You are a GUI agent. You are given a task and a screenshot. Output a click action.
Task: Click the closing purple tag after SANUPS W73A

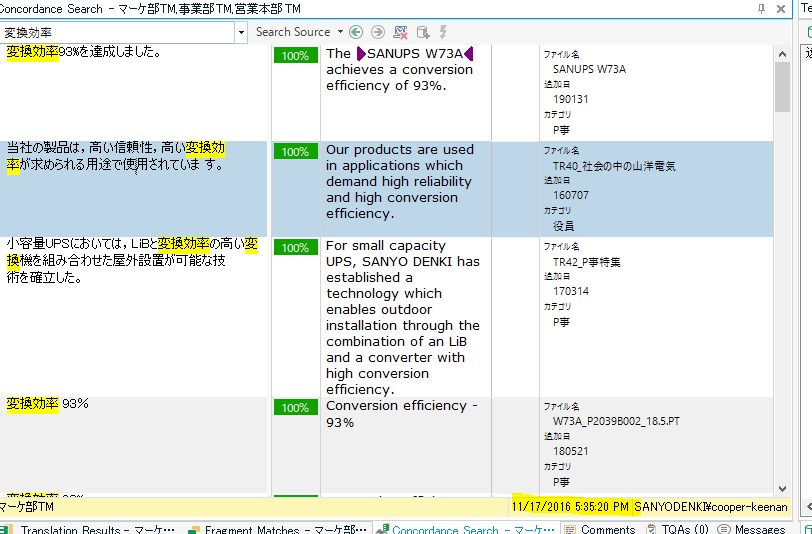click(x=469, y=53)
